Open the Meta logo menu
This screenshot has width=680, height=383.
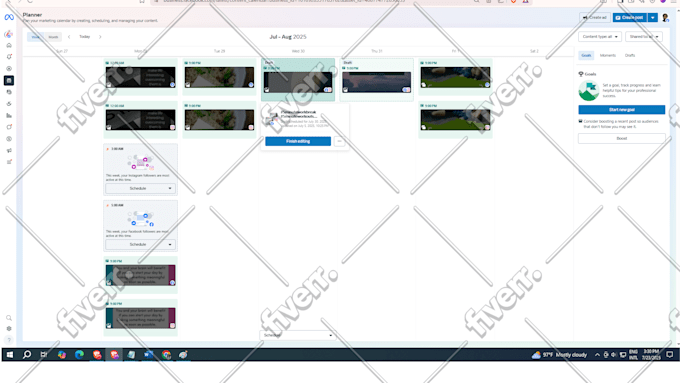click(x=9, y=17)
